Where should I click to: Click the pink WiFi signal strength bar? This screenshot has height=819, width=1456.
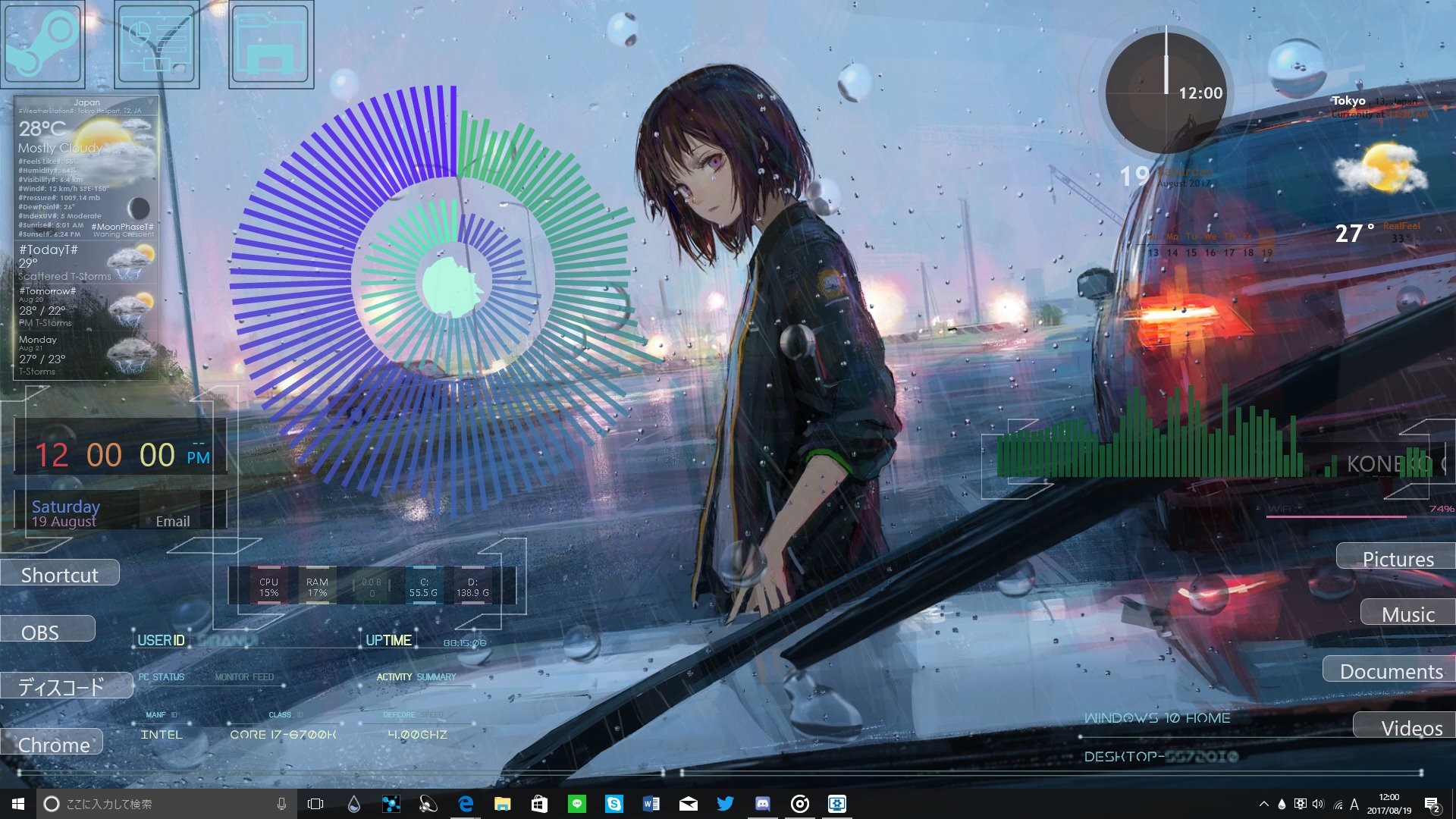tap(1336, 516)
